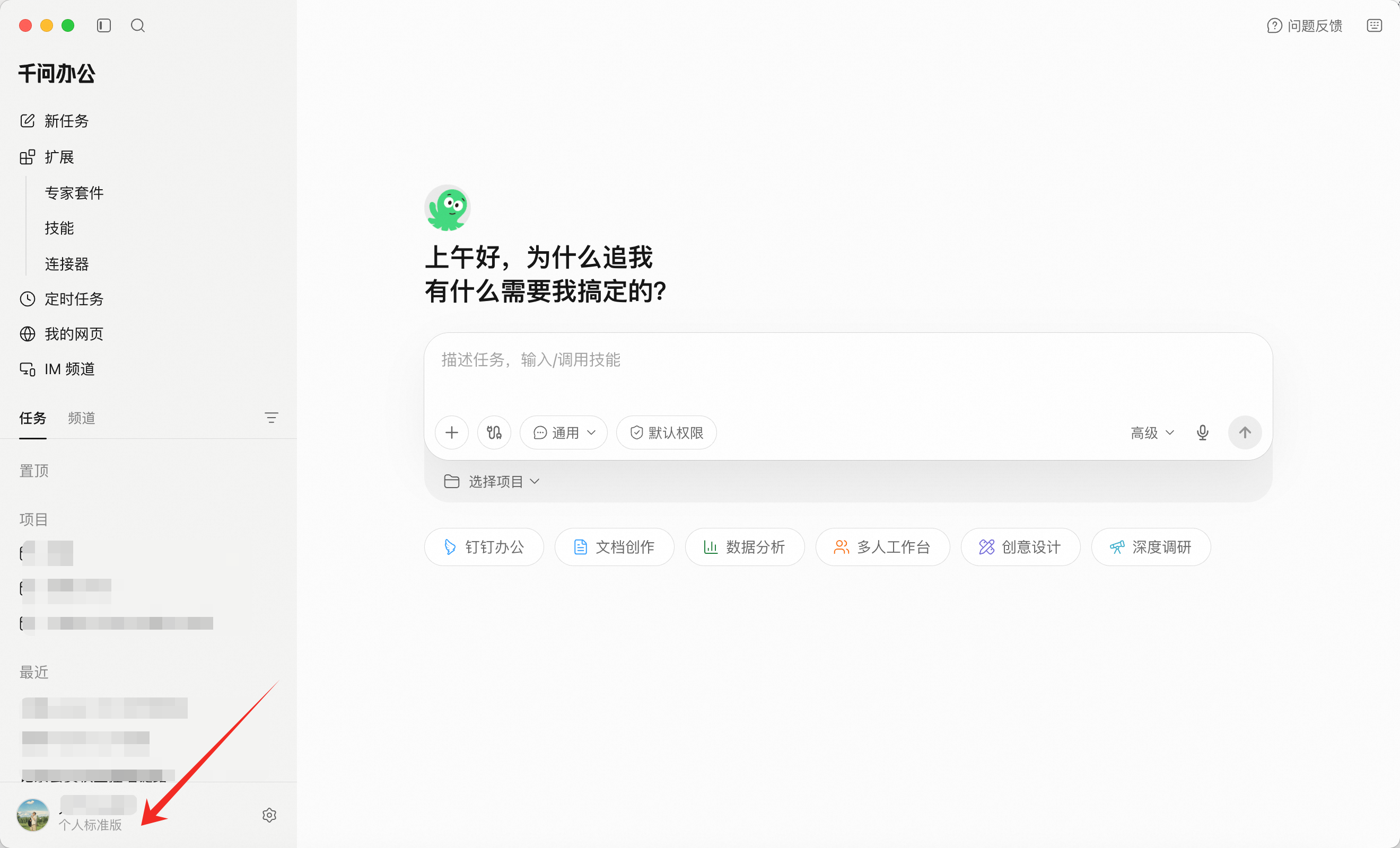Open 技能 skills entry
This screenshot has width=1400, height=848.
[x=59, y=228]
